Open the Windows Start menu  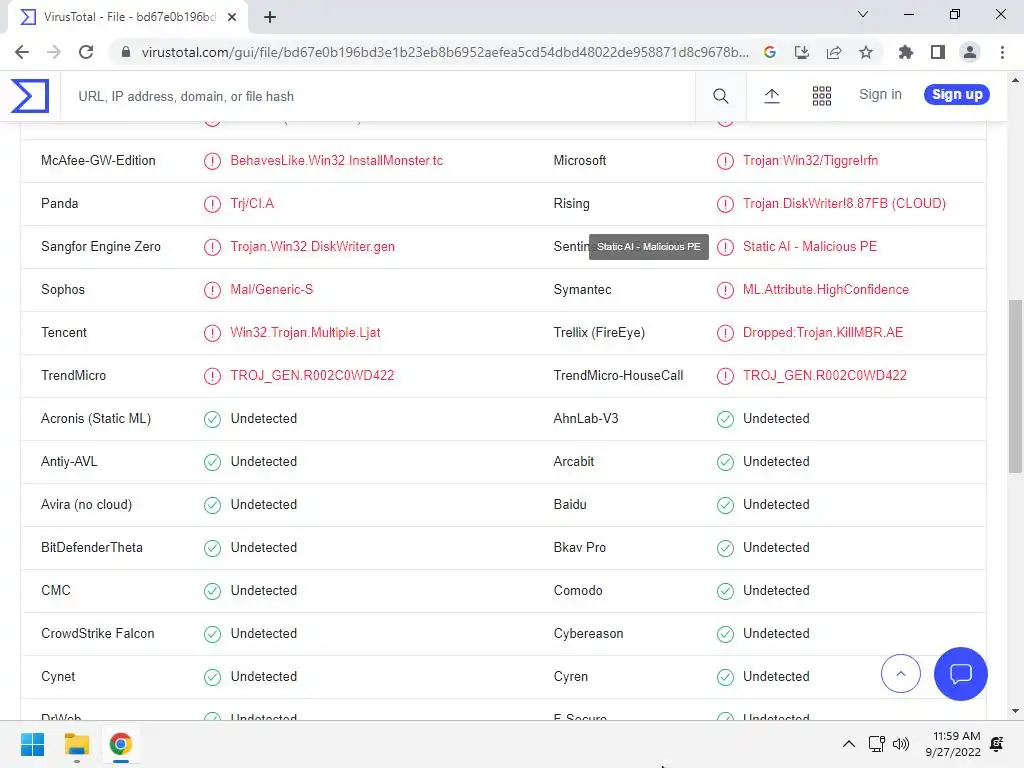(x=32, y=744)
